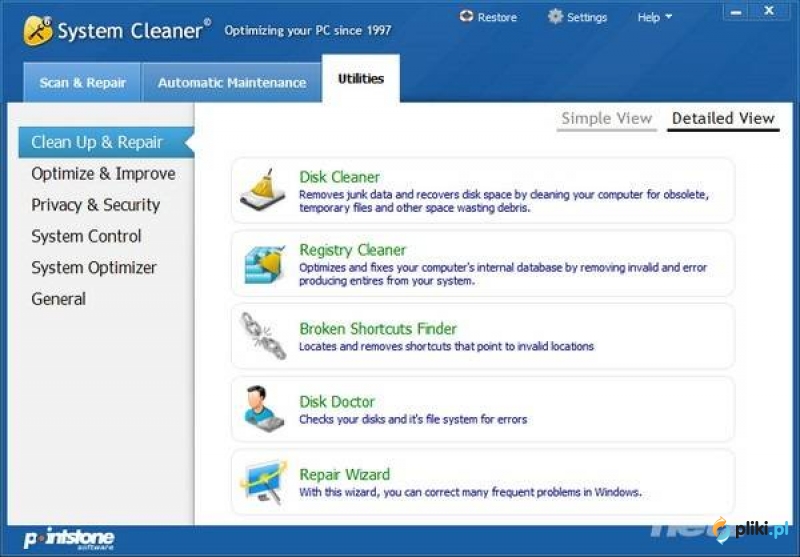This screenshot has width=800, height=557.
Task: Launch Registry Cleaner title link
Action: 353,250
